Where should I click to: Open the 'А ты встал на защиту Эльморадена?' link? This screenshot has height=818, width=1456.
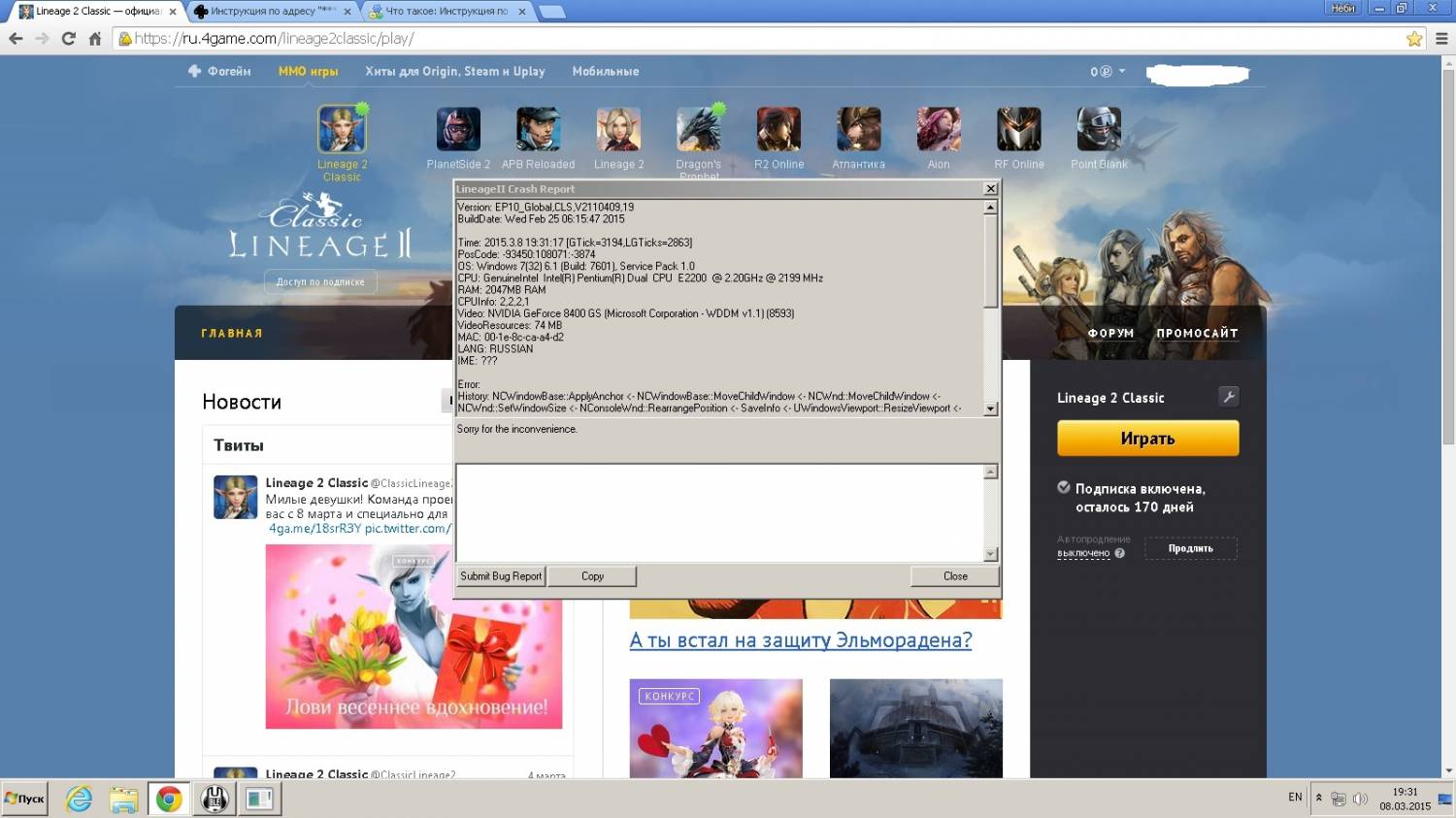pos(801,640)
